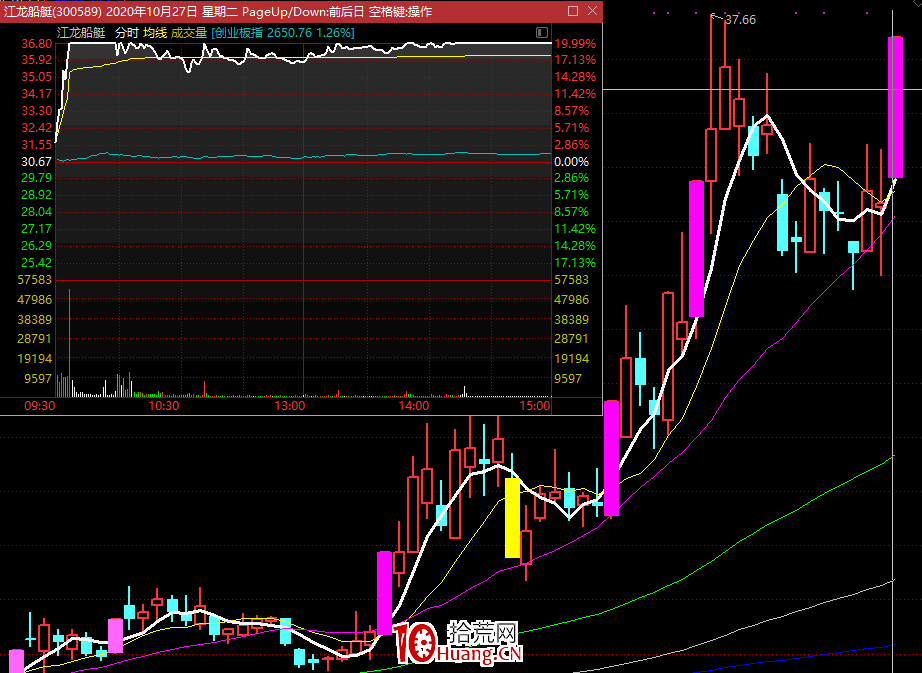Select the yellow candlestick on the daily chart
This screenshot has height=673, width=922.
tap(512, 517)
